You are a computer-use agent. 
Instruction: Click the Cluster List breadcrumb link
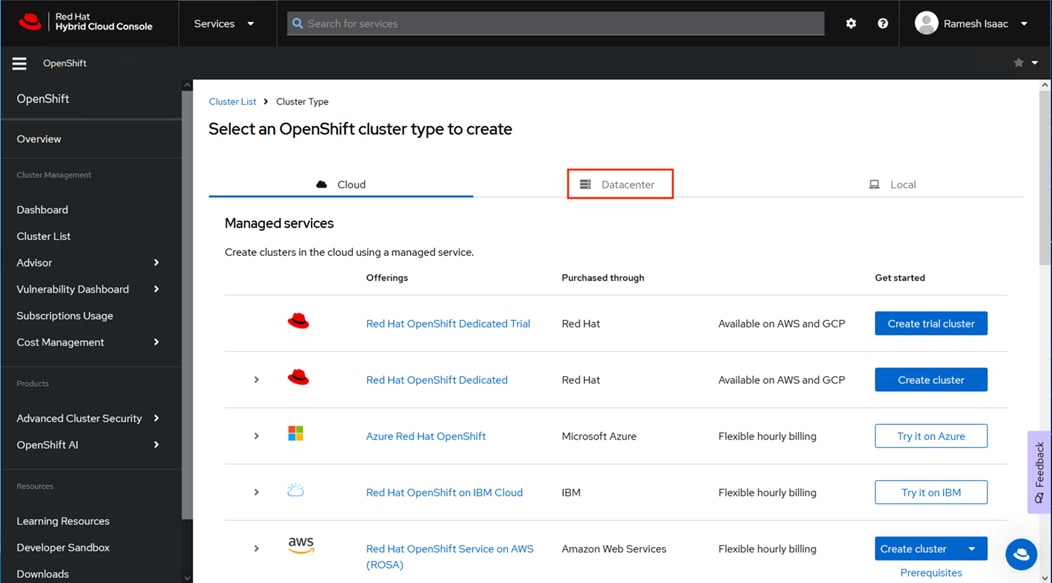(x=232, y=102)
